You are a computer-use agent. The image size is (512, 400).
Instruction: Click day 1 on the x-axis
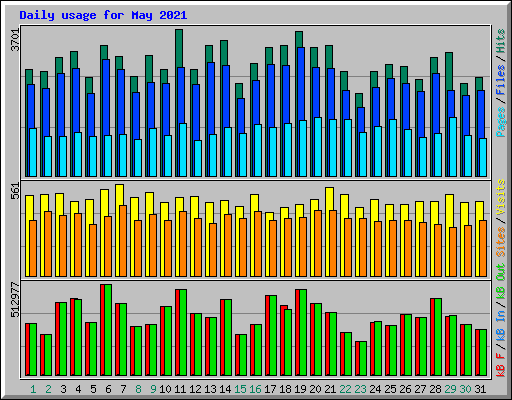click(33, 389)
